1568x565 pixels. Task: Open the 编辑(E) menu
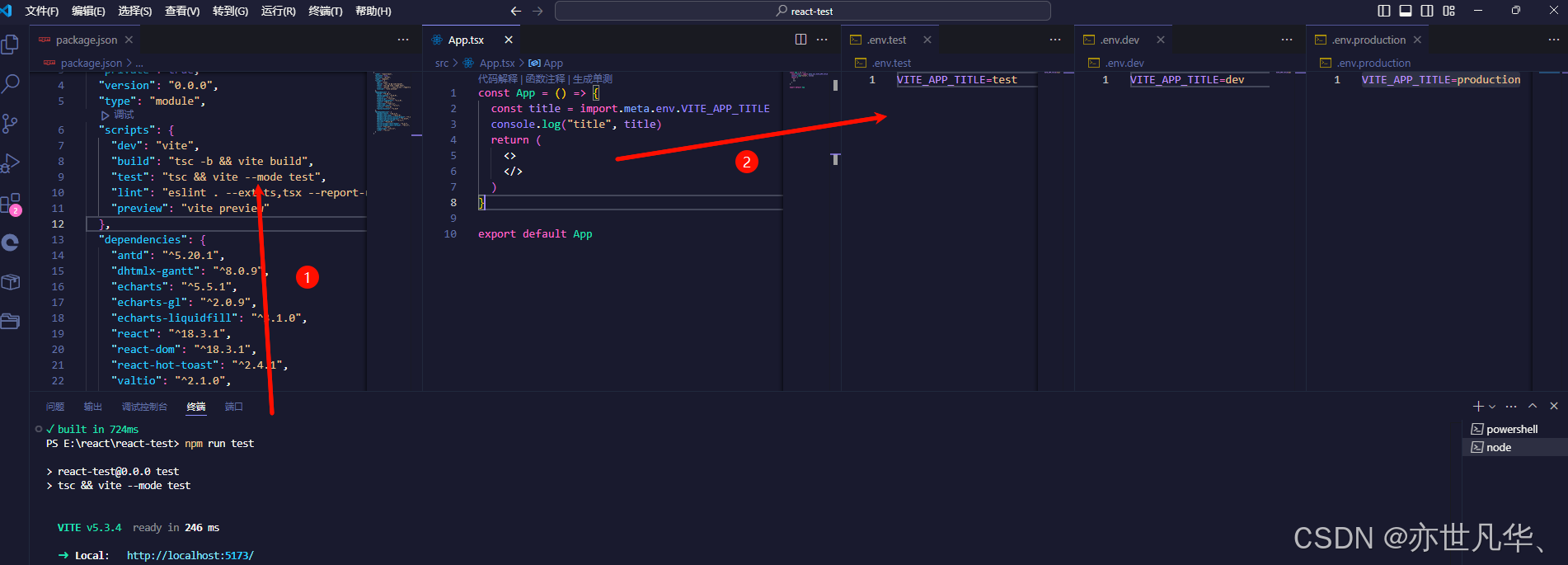(x=88, y=11)
